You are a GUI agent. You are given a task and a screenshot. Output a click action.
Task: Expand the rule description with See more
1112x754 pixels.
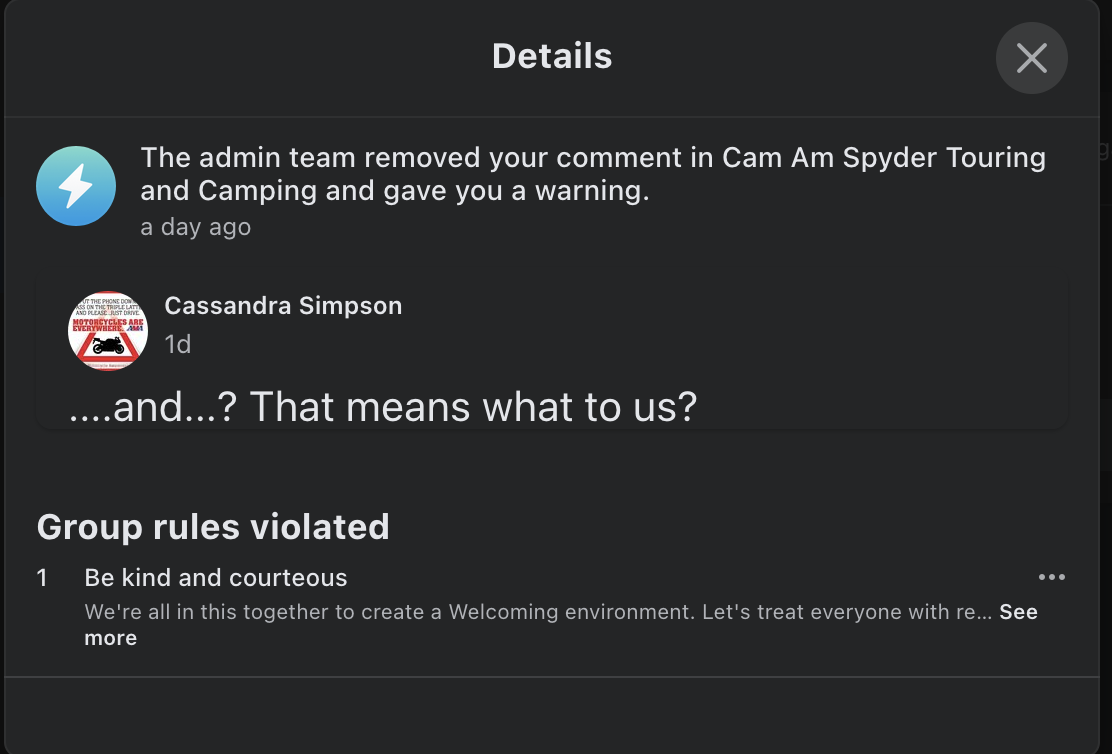(1018, 612)
